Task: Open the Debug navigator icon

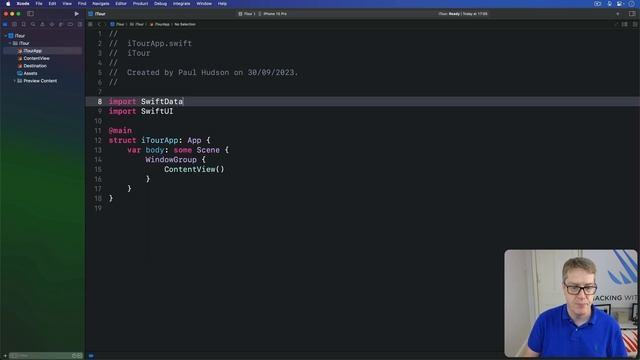Action: pyautogui.click(x=61, y=24)
